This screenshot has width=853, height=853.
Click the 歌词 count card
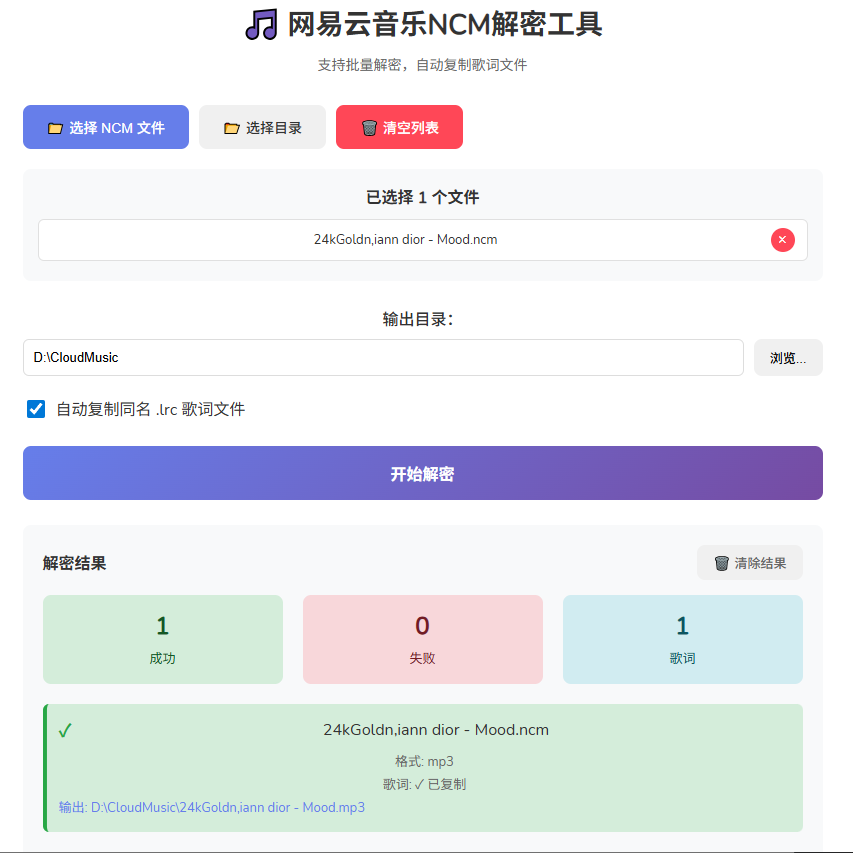683,639
